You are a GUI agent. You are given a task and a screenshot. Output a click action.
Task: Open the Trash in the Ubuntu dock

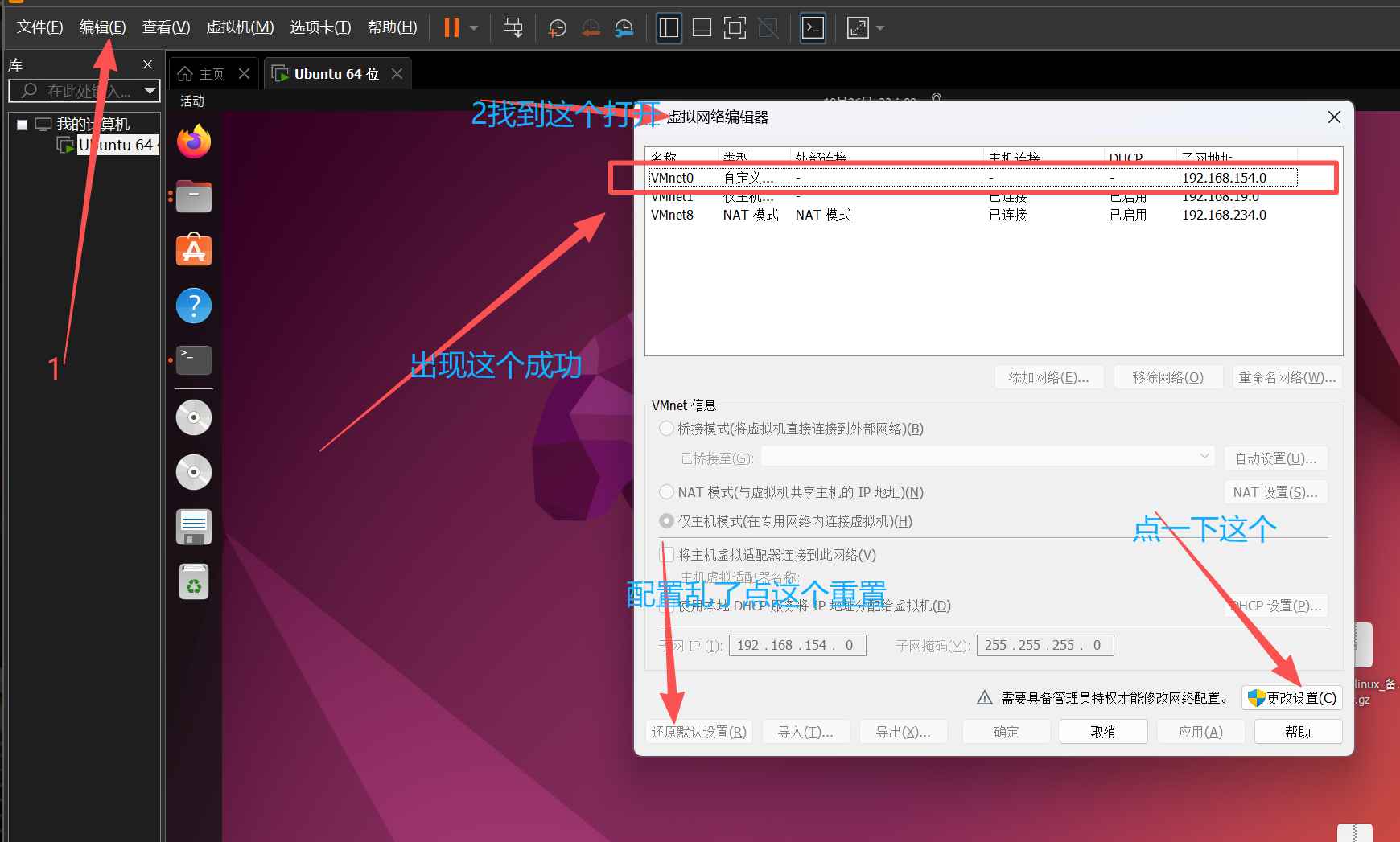[x=194, y=582]
